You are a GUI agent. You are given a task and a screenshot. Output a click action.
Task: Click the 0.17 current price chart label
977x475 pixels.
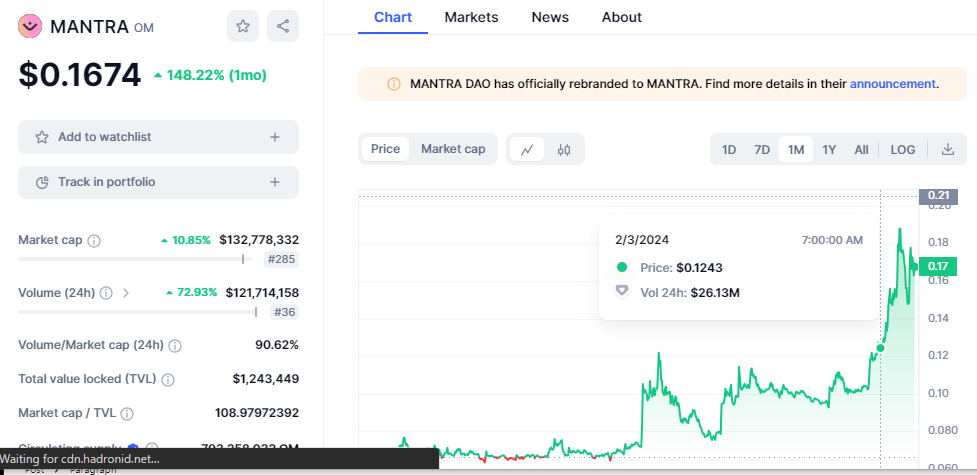tap(938, 266)
